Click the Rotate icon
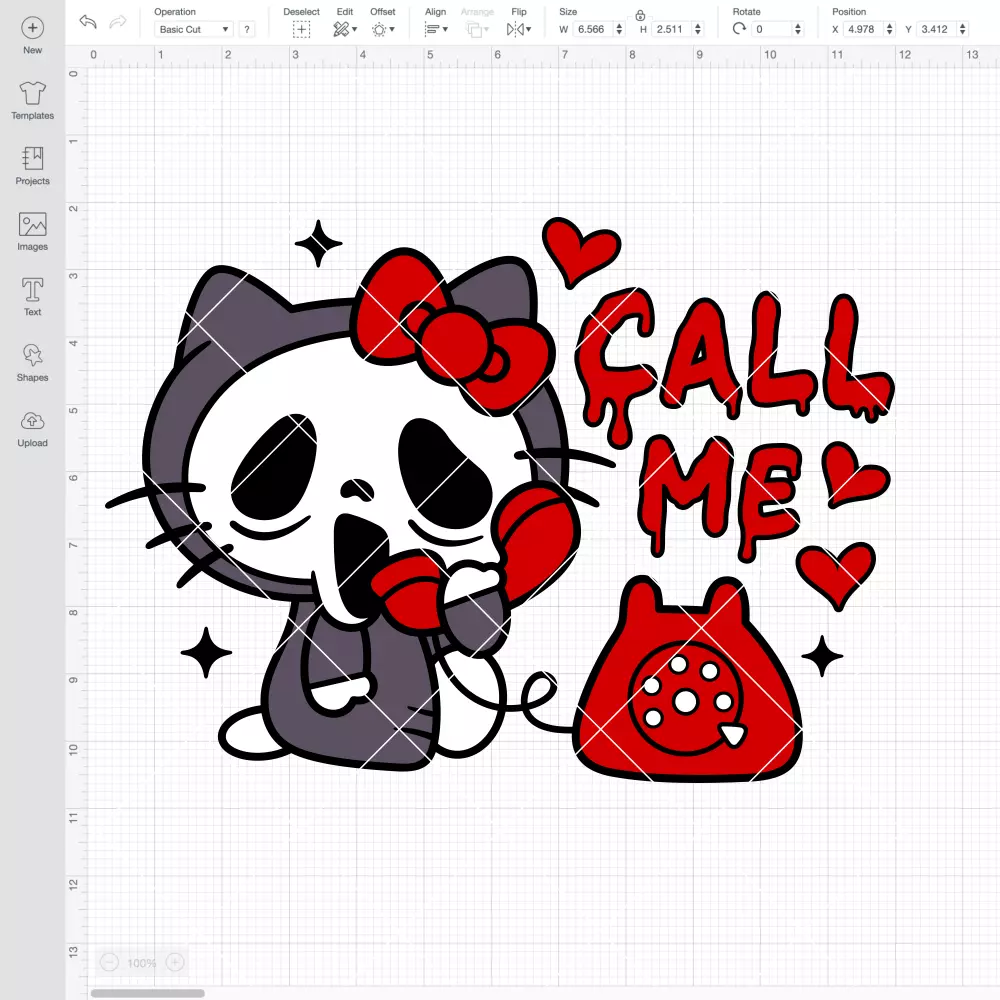Viewport: 1000px width, 1000px height. pyautogui.click(x=739, y=29)
